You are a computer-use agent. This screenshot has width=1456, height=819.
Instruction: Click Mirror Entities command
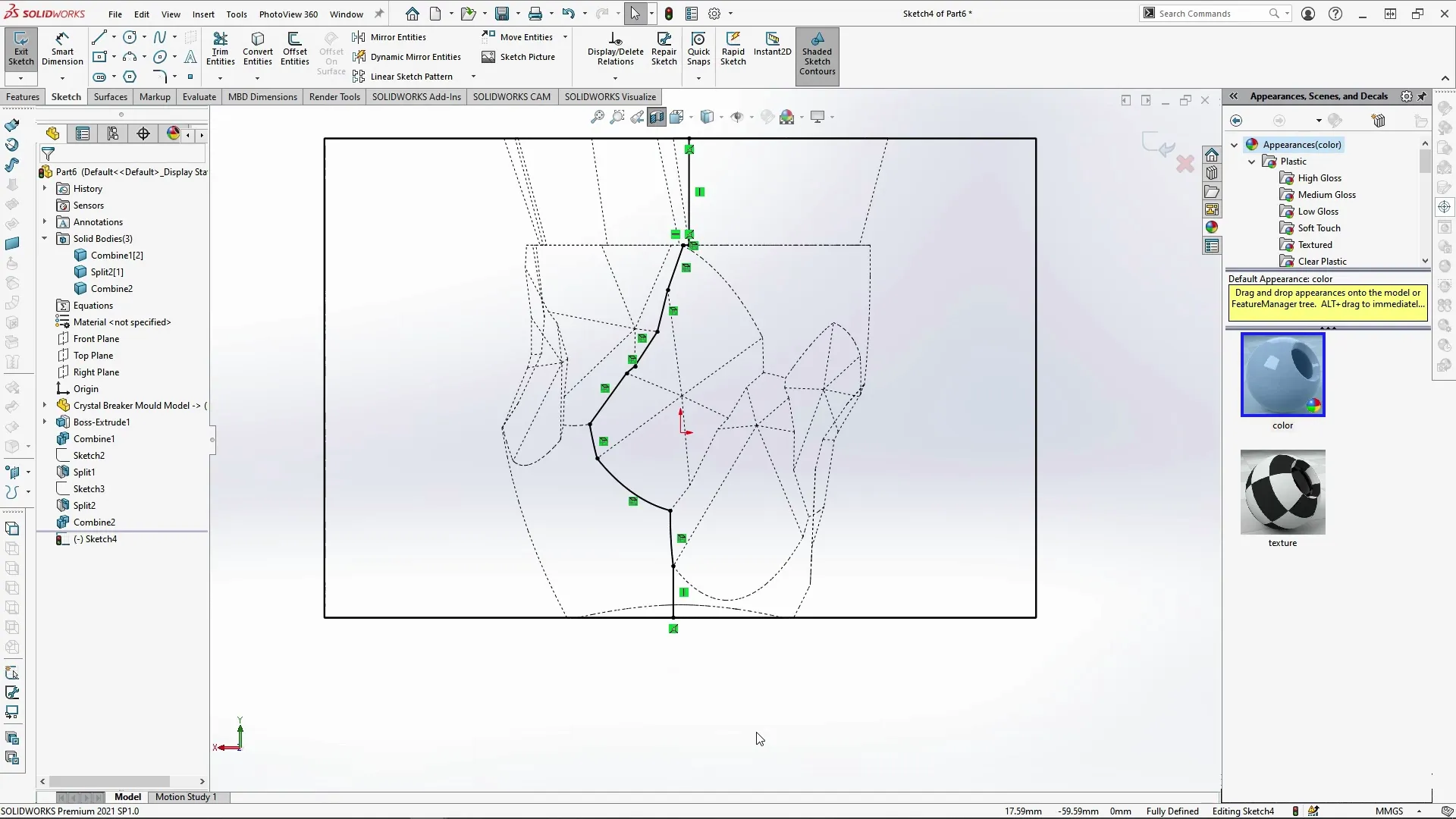tap(397, 37)
